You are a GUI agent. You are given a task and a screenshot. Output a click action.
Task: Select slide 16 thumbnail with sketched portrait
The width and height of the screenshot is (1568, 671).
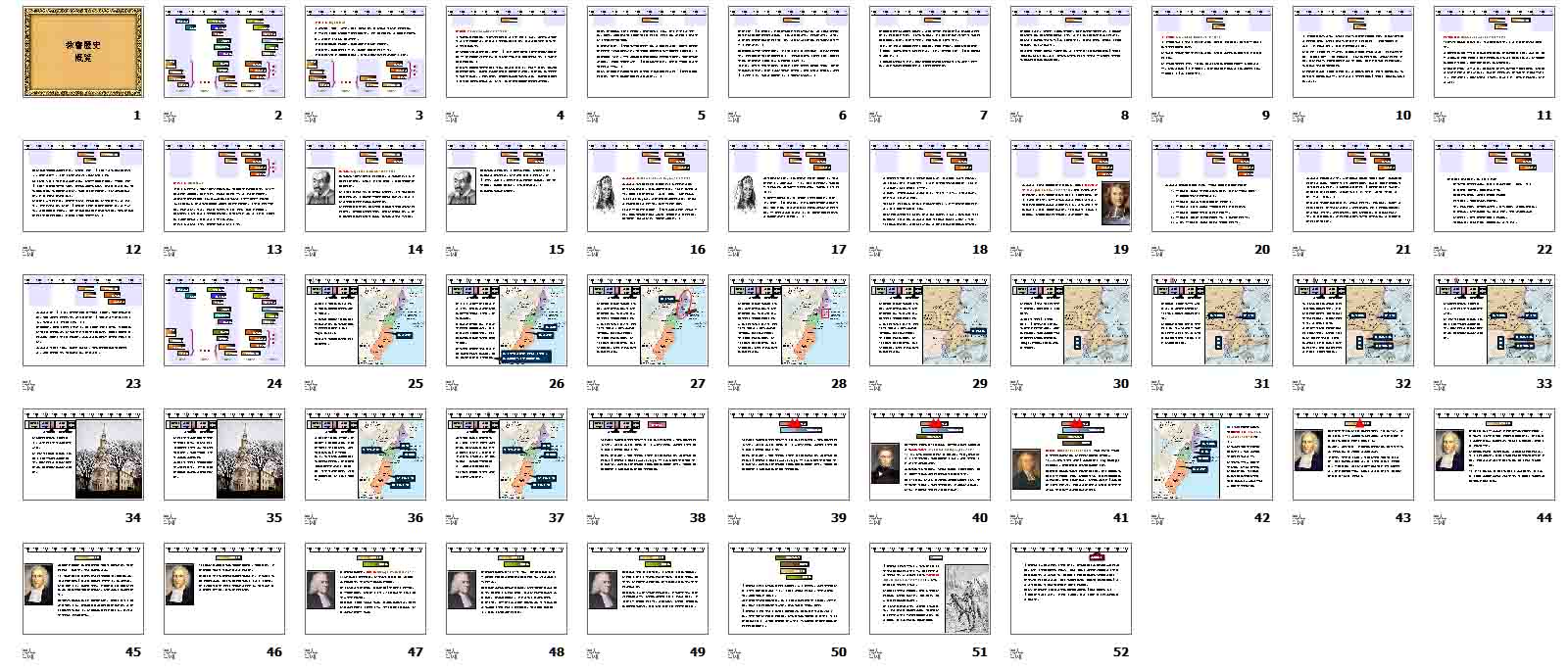pos(648,186)
